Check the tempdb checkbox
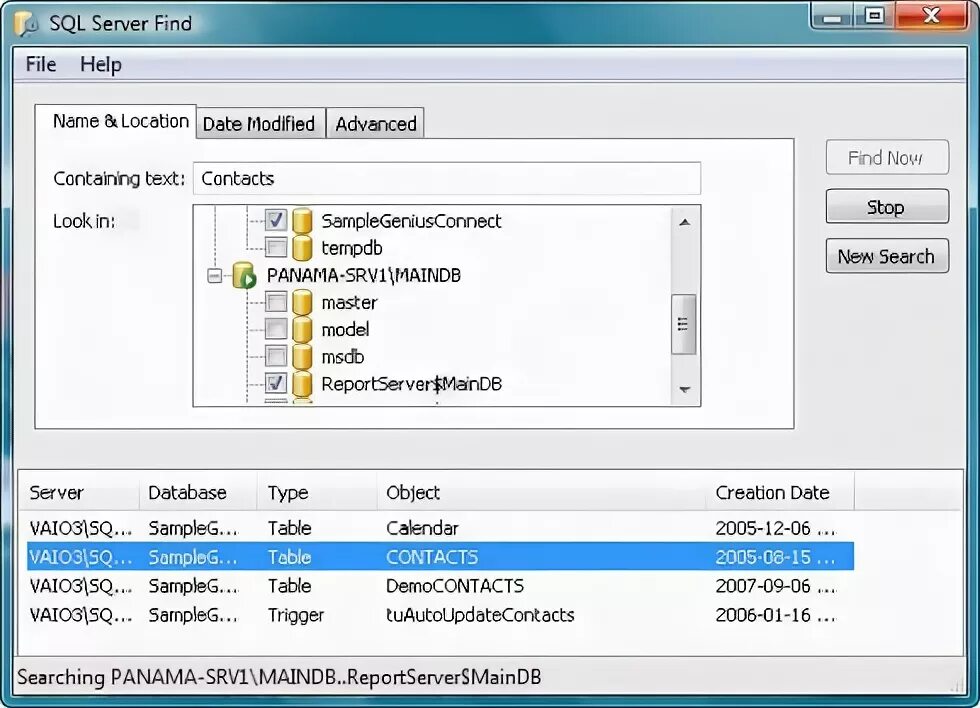This screenshot has width=980, height=708. [276, 247]
